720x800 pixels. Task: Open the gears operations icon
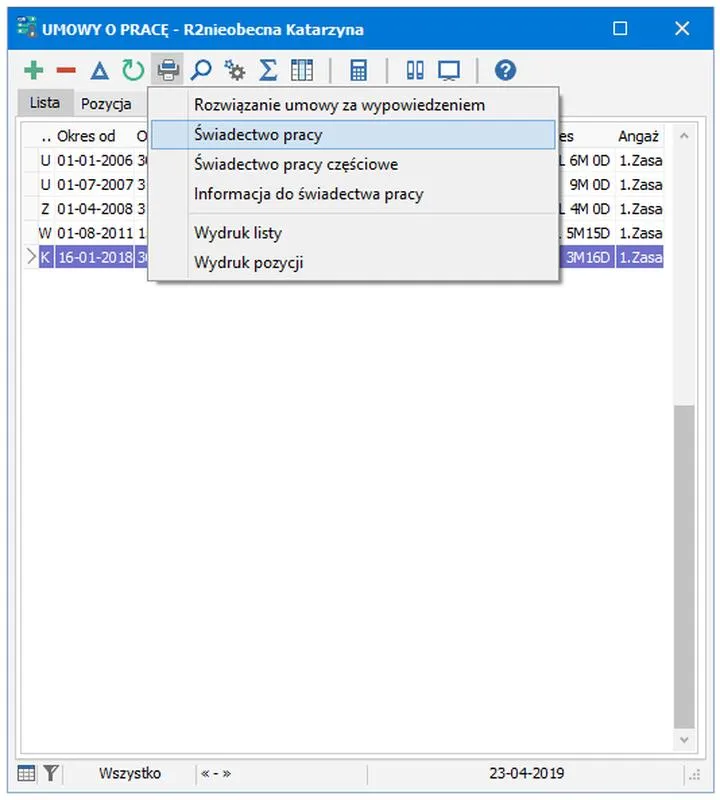(235, 70)
